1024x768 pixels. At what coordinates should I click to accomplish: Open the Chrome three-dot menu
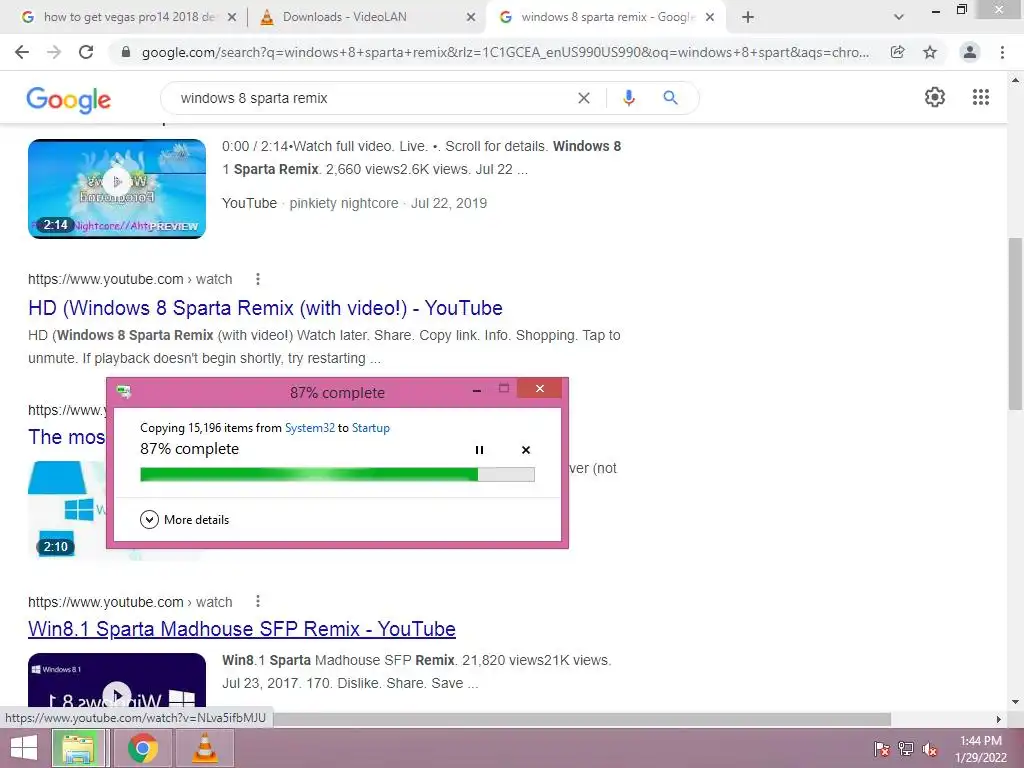click(1002, 52)
